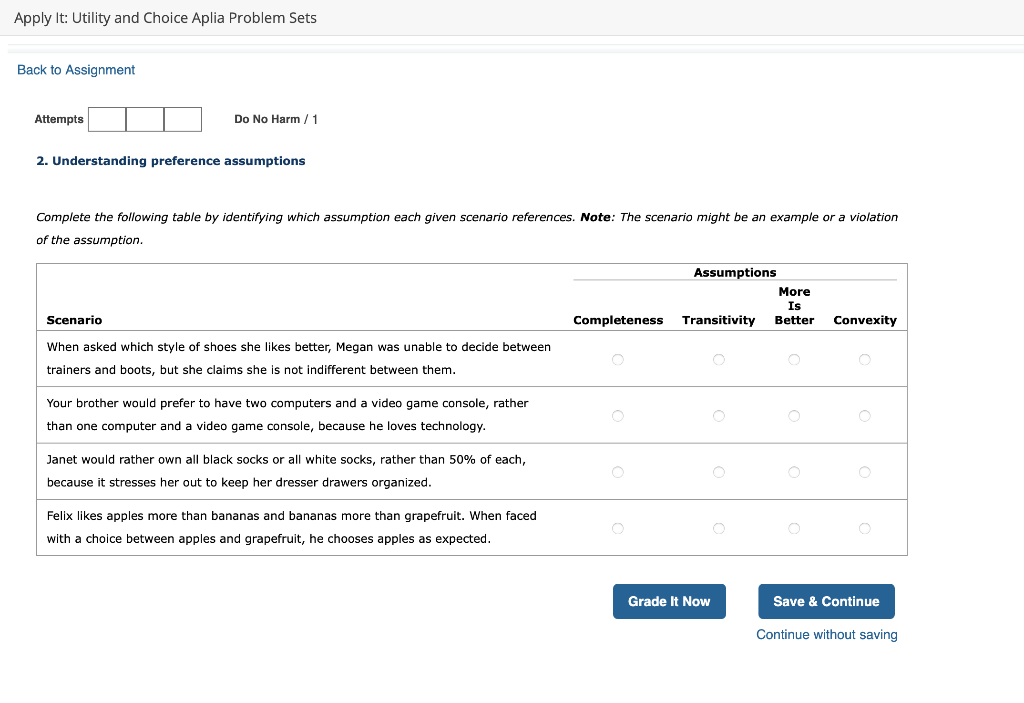Image resolution: width=1024 pixels, height=703 pixels.
Task: Choose Completeness for the Felix scenario
Action: [618, 528]
